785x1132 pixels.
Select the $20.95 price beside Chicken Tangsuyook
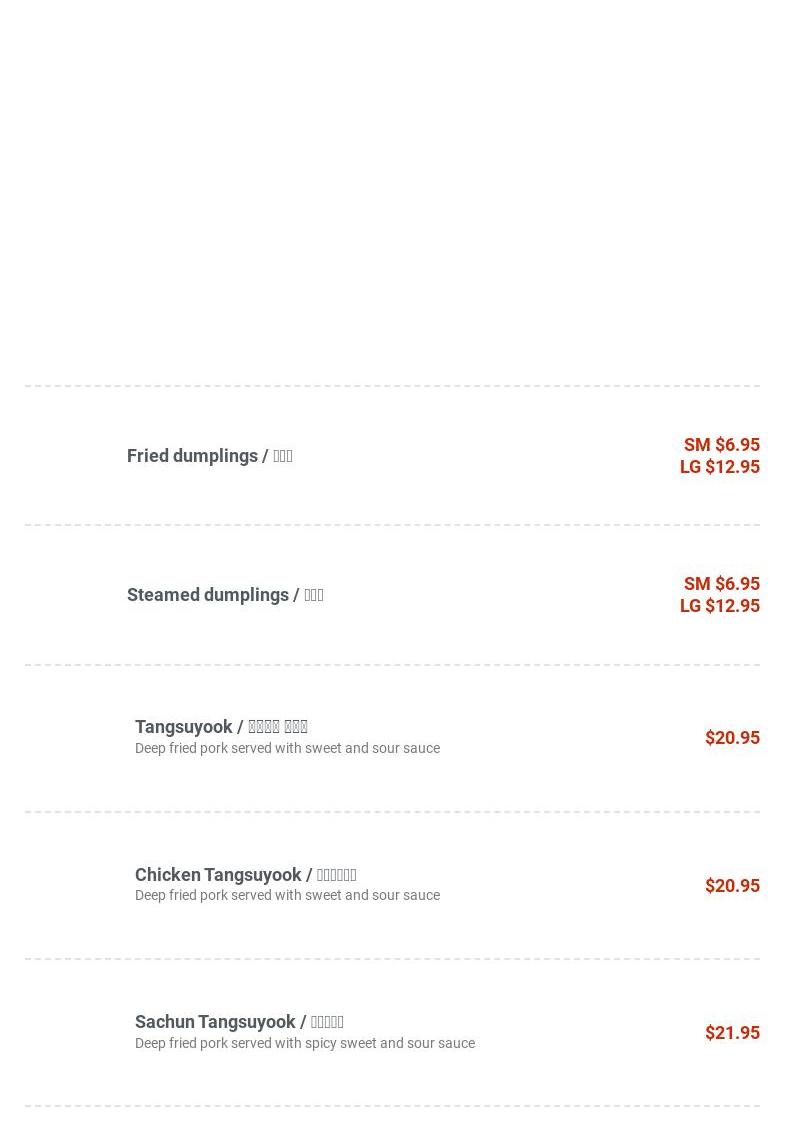(x=732, y=886)
